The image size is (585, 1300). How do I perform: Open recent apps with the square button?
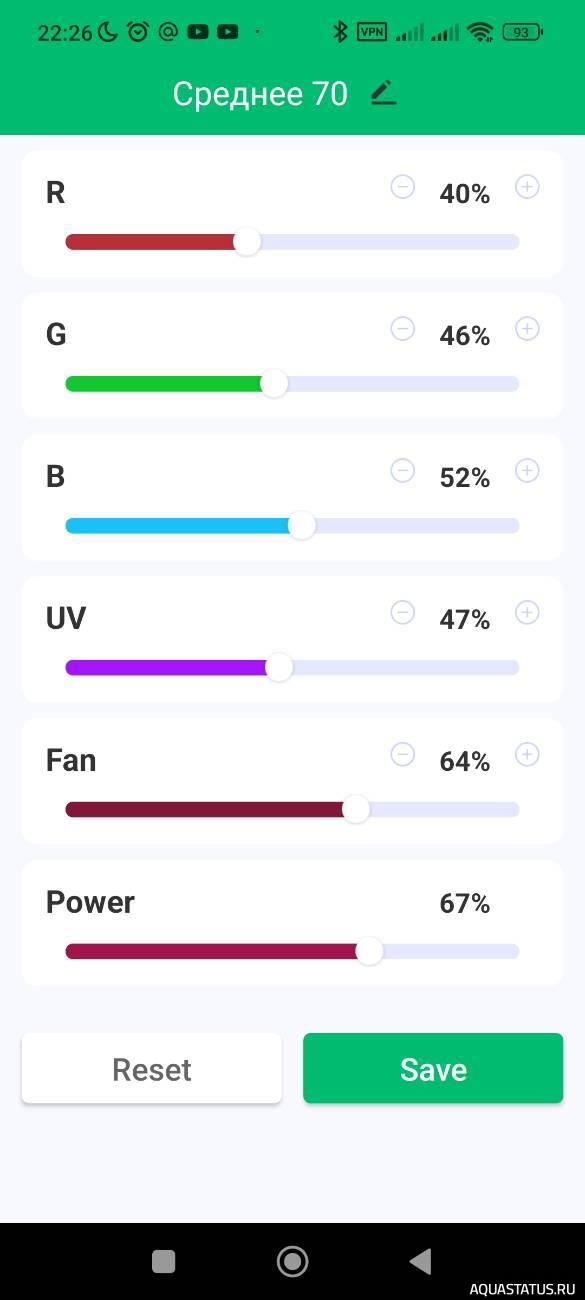click(x=164, y=1262)
